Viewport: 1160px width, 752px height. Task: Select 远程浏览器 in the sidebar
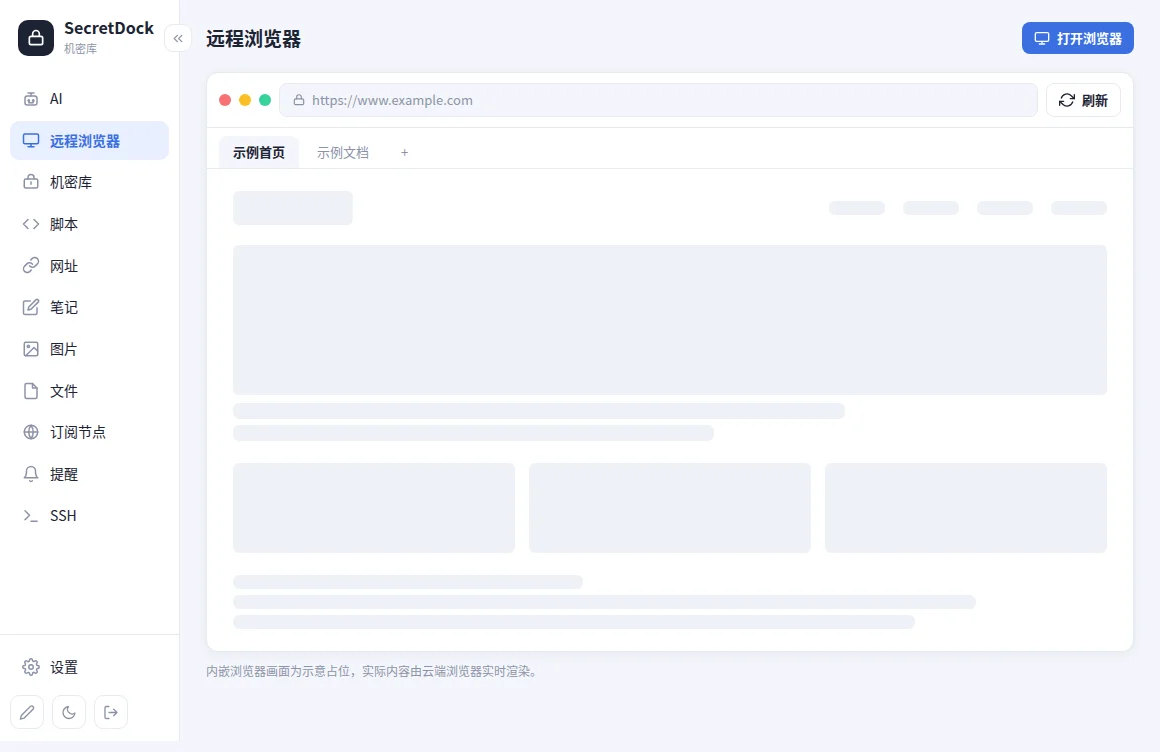click(x=90, y=141)
